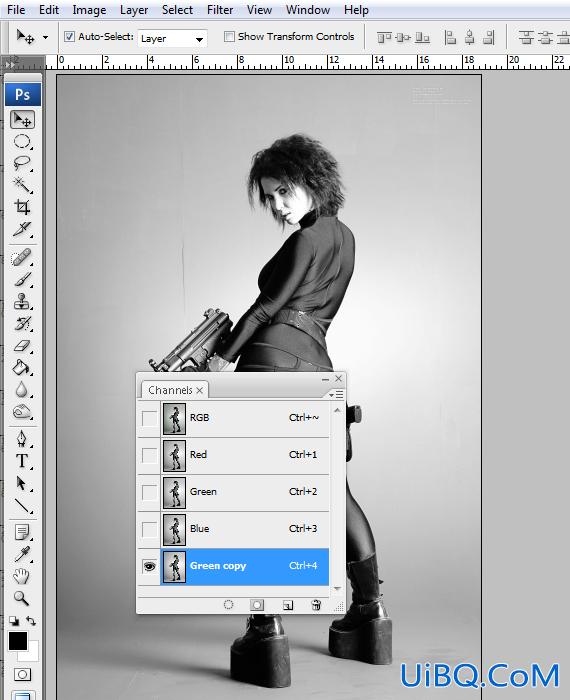Image resolution: width=570 pixels, height=700 pixels.
Task: Uncheck the Auto-Select checkbox
Action: pos(69,37)
